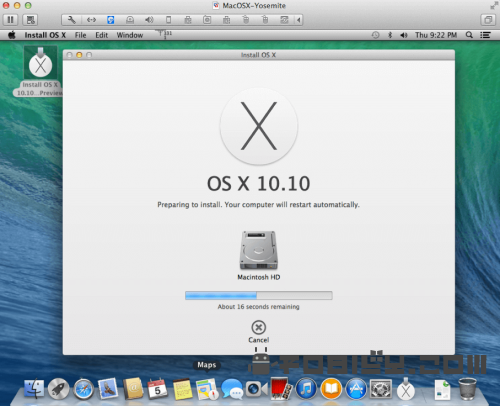Open the File menu

tap(80, 35)
